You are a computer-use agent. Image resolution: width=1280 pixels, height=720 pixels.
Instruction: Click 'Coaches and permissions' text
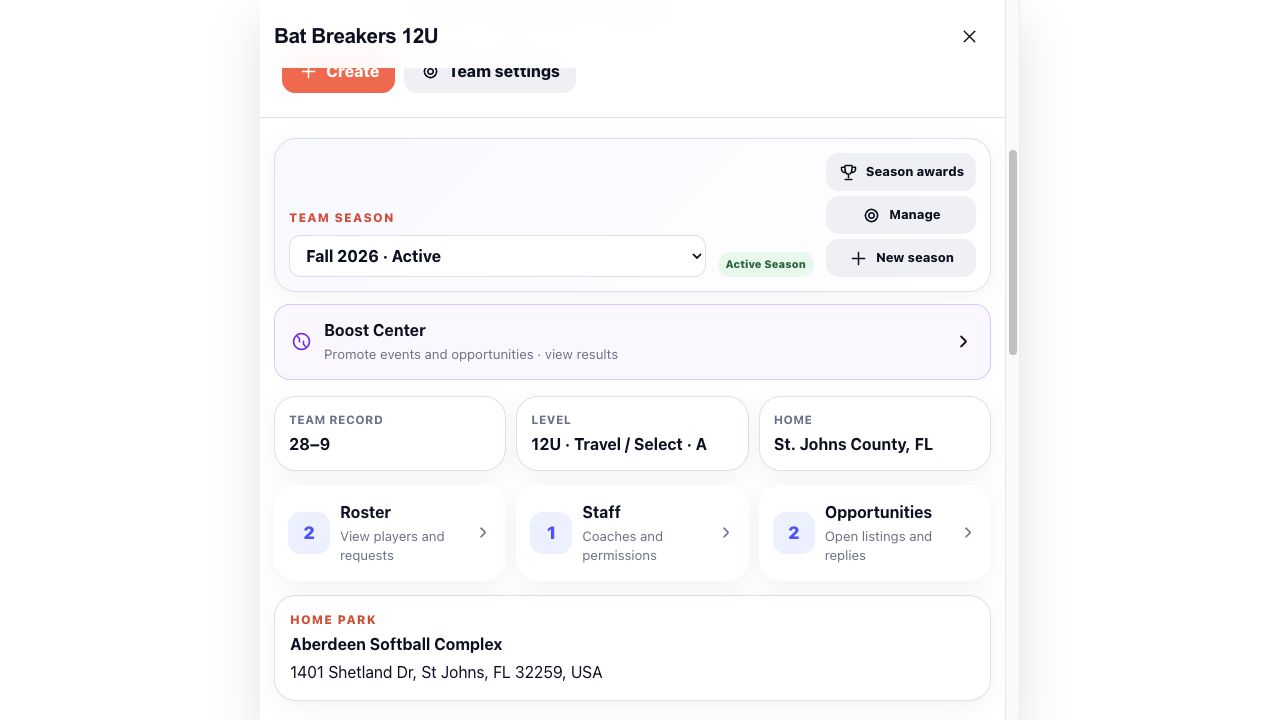tap(623, 546)
